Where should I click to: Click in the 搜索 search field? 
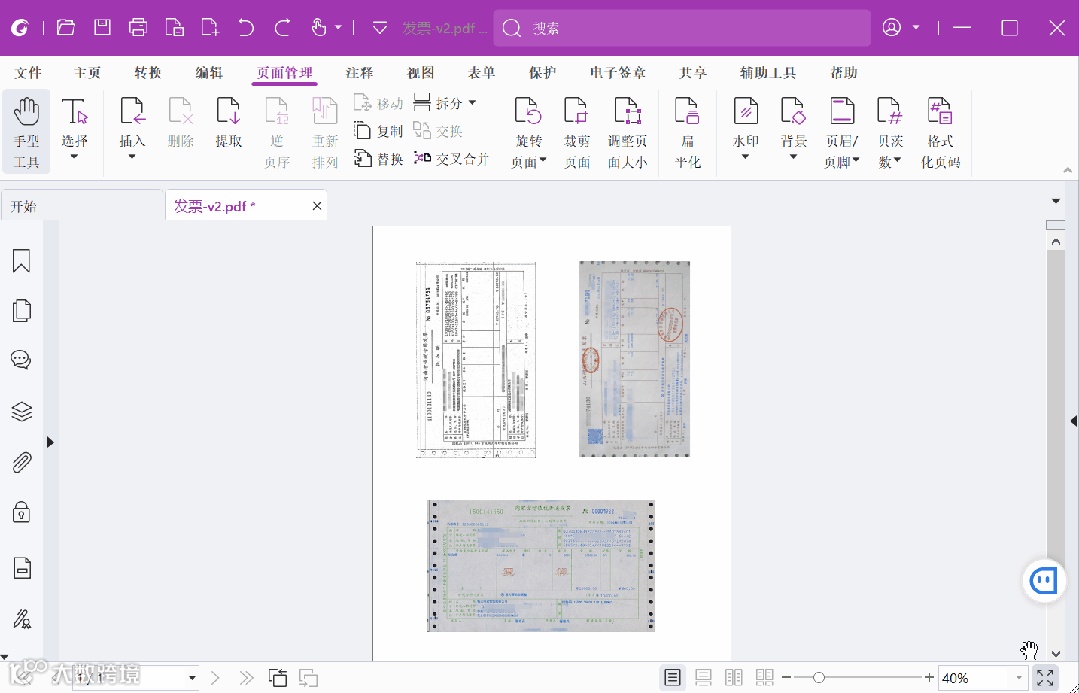[681, 28]
